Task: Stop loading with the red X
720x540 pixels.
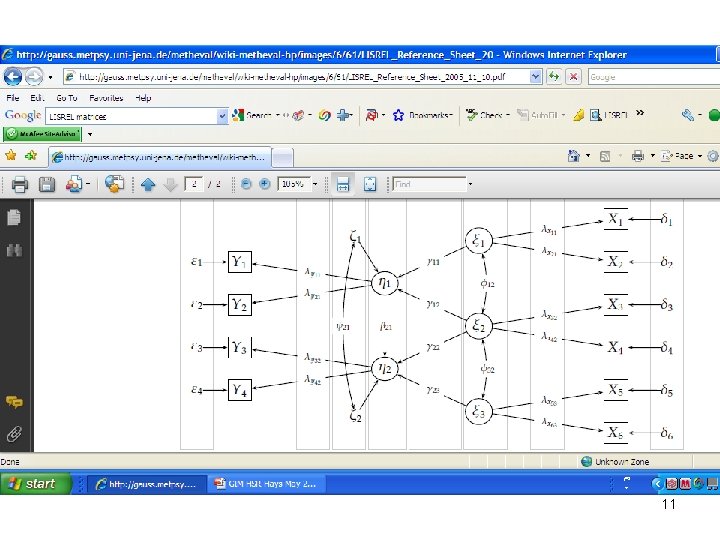Action: pos(573,77)
